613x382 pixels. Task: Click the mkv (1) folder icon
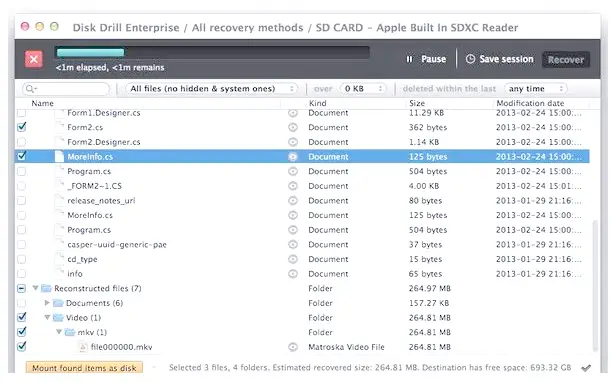click(x=70, y=332)
